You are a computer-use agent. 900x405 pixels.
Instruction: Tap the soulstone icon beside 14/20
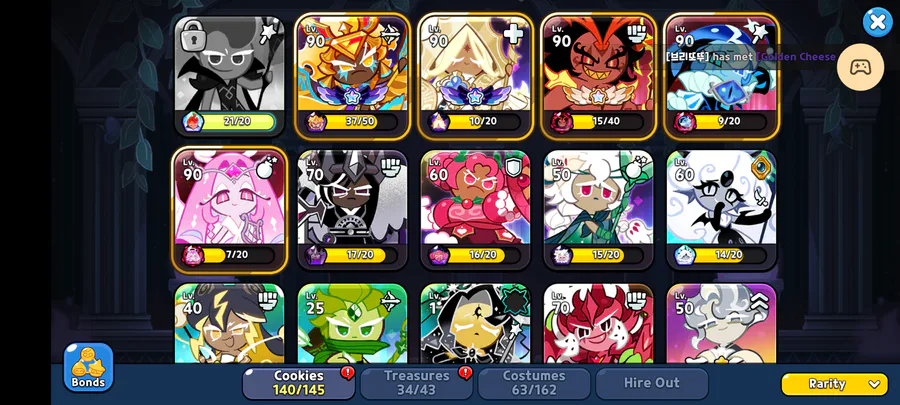(685, 255)
